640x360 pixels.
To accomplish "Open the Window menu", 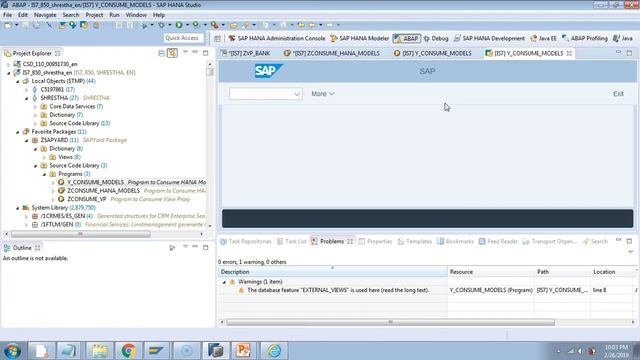I will [x=136, y=15].
